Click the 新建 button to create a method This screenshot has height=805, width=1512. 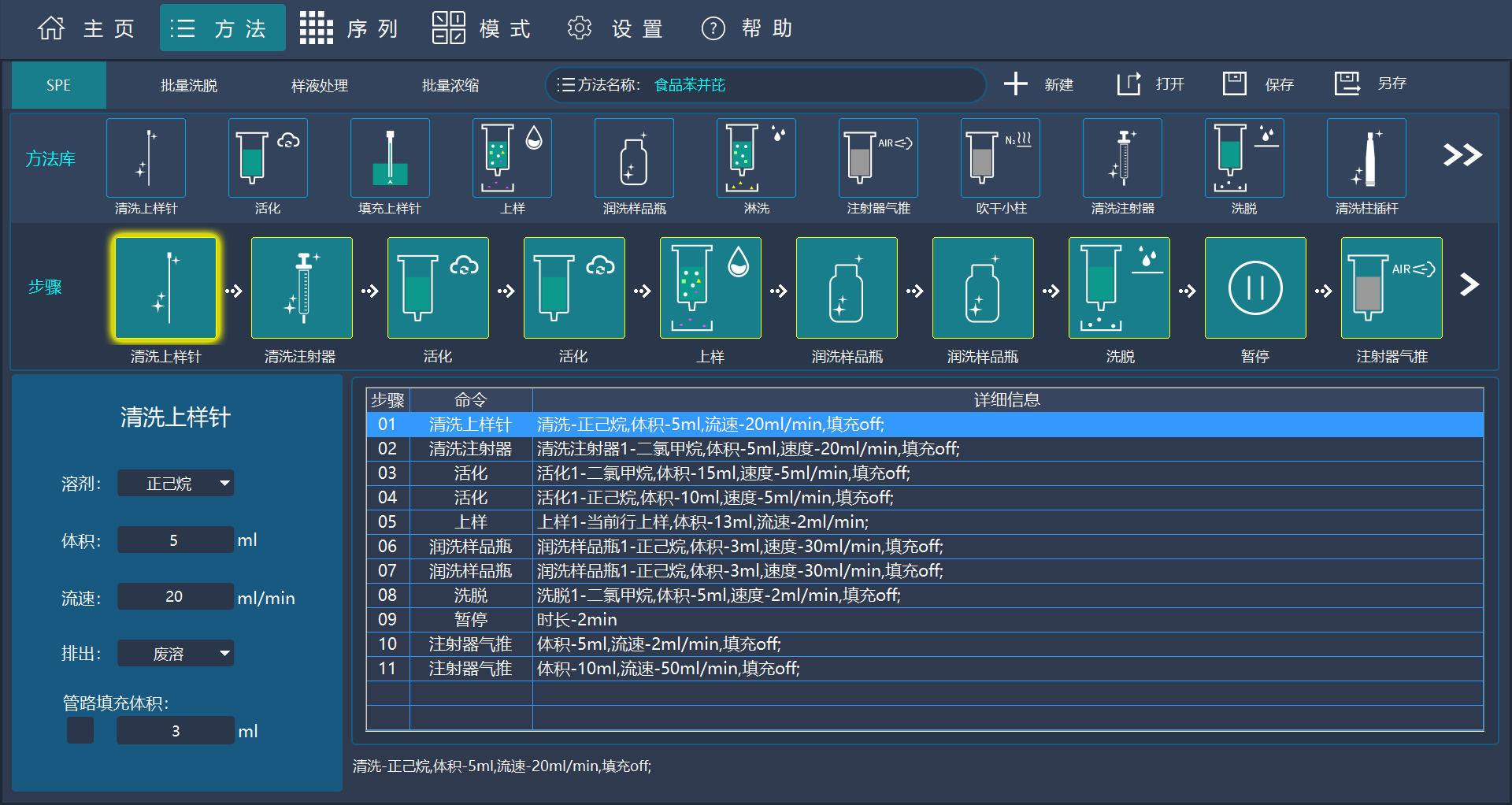click(x=1039, y=83)
